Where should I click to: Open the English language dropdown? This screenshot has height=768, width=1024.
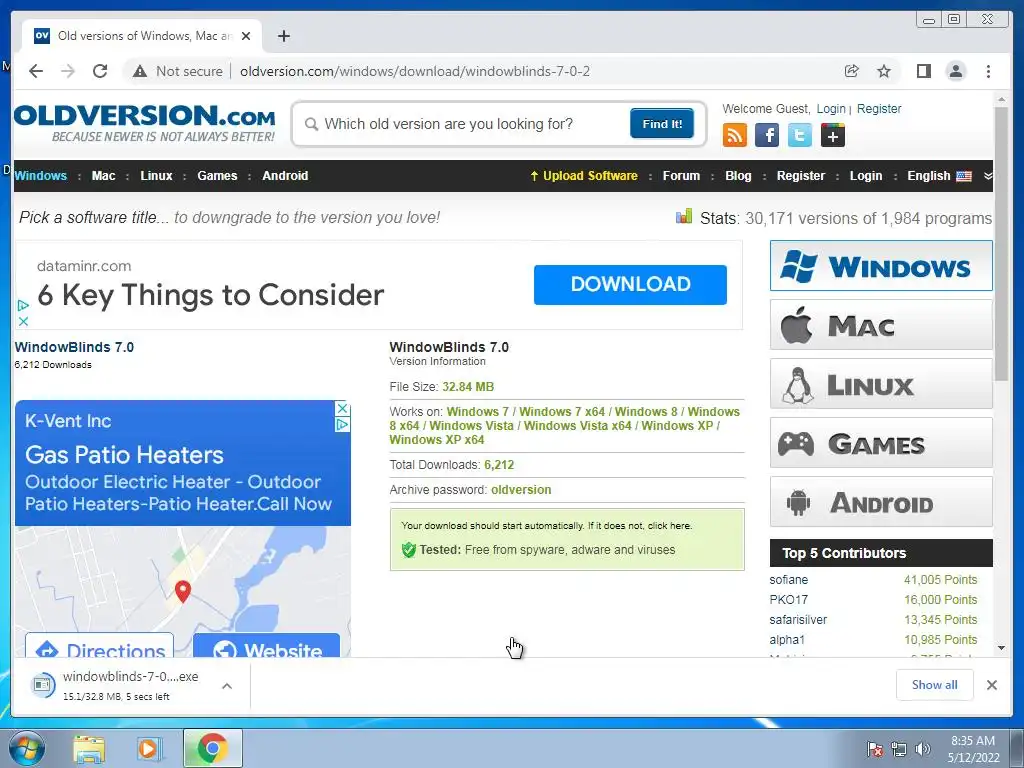point(939,176)
